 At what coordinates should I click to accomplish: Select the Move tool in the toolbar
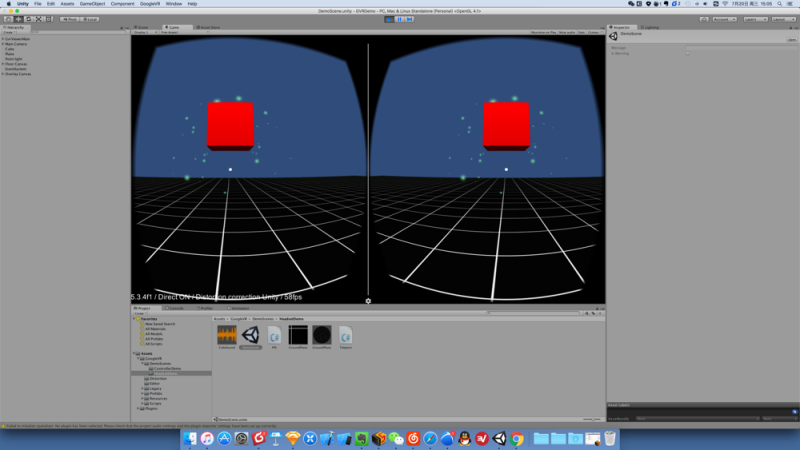(18, 19)
